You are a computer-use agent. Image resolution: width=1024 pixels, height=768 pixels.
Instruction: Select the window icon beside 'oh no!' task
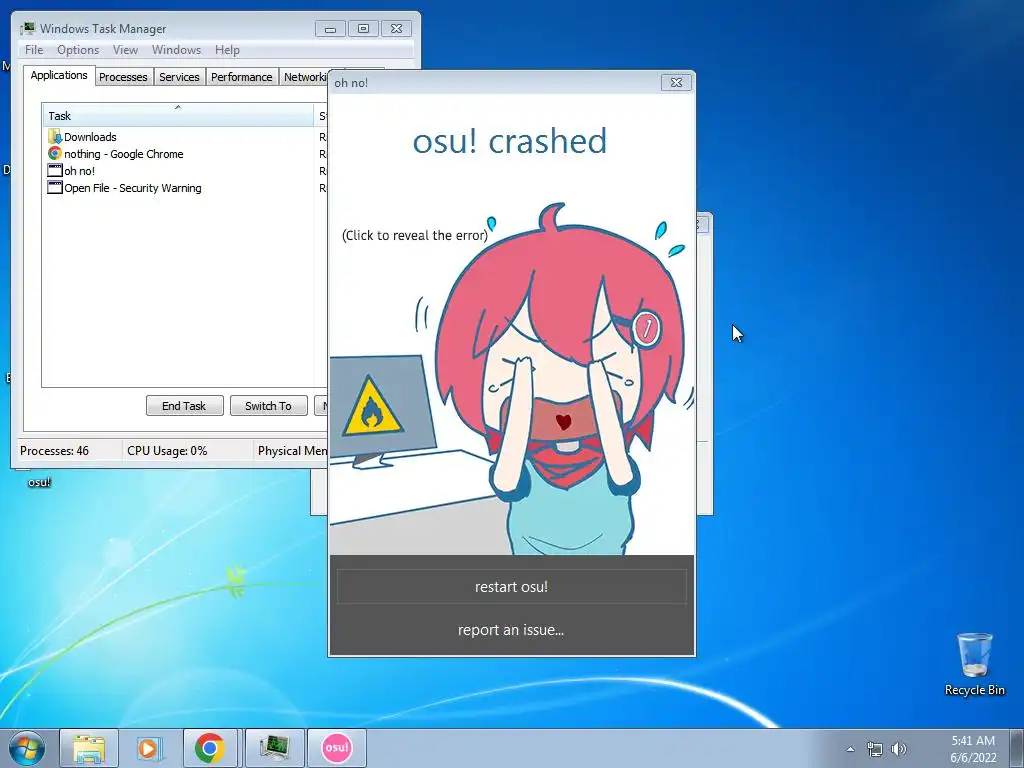[x=55, y=170]
